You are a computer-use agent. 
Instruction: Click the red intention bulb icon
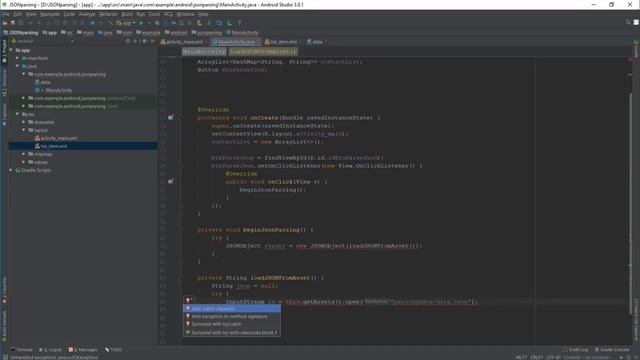(x=189, y=300)
